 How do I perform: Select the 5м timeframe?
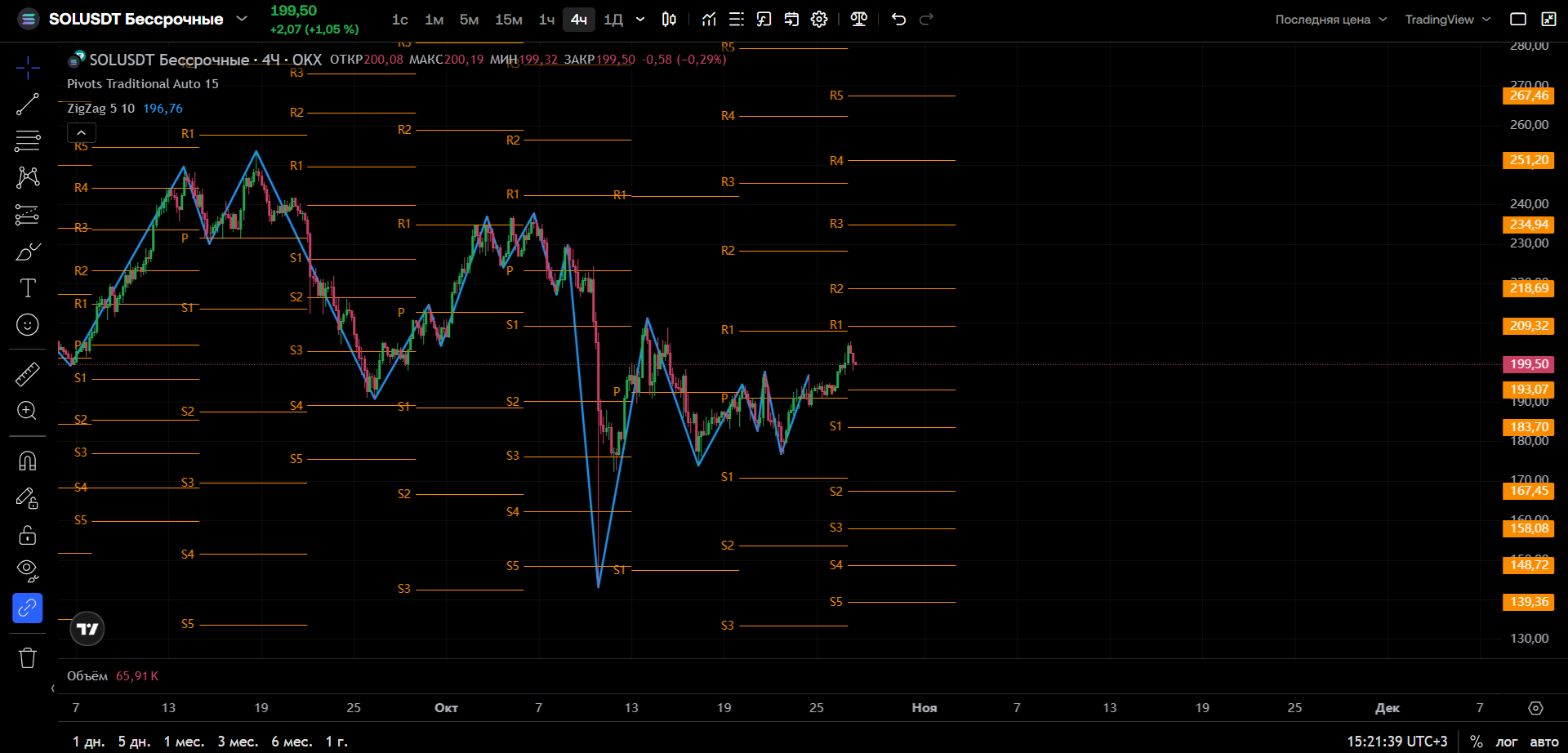point(469,20)
